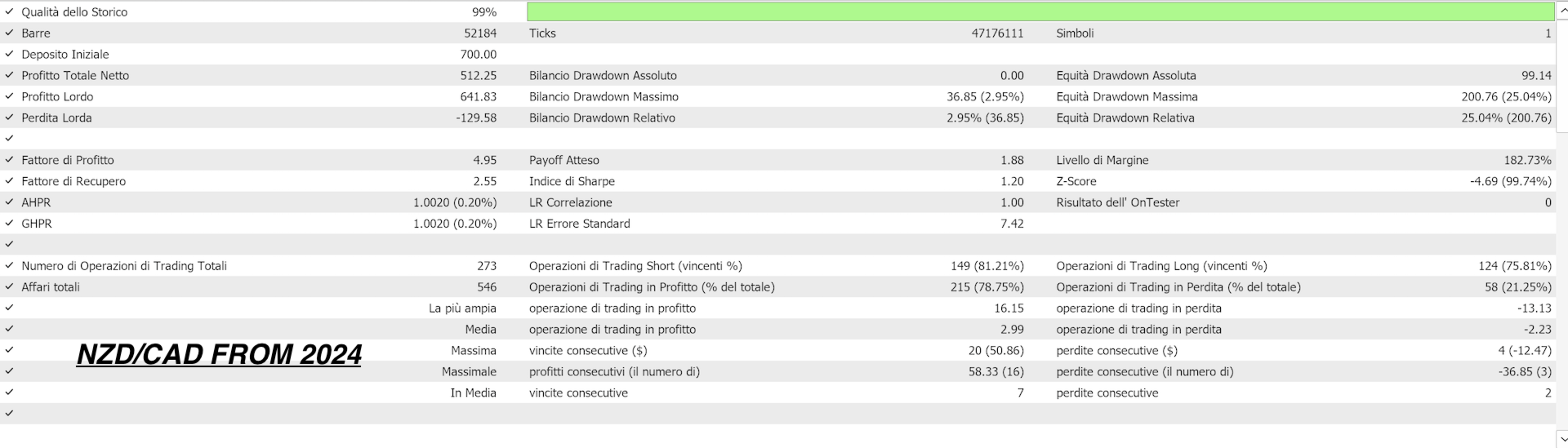The height and width of the screenshot is (448, 1568).
Task: Click the Livello di Margine value 182.73%
Action: click(1527, 161)
